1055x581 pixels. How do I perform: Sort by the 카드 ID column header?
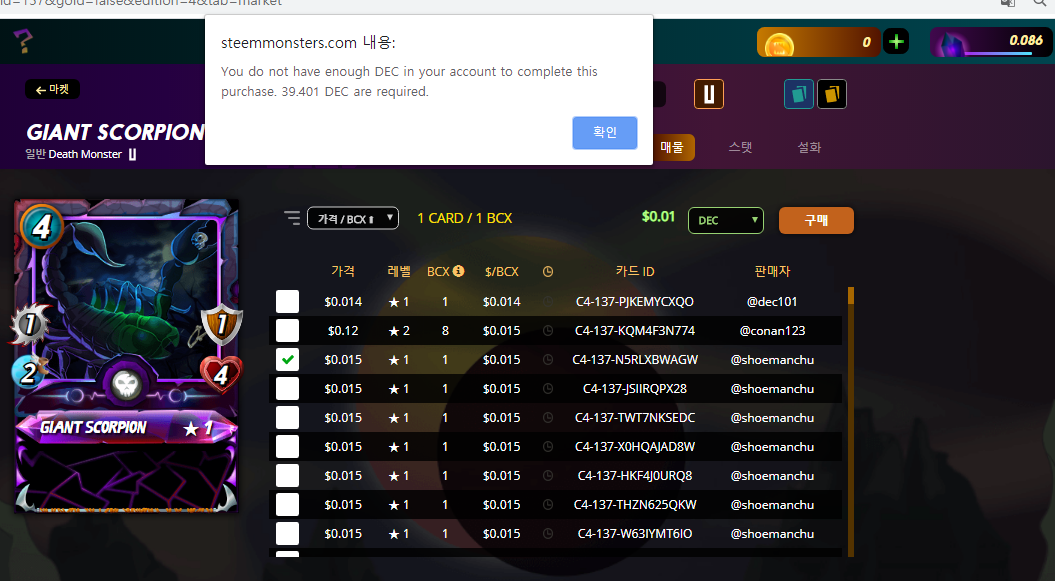pyautogui.click(x=634, y=271)
